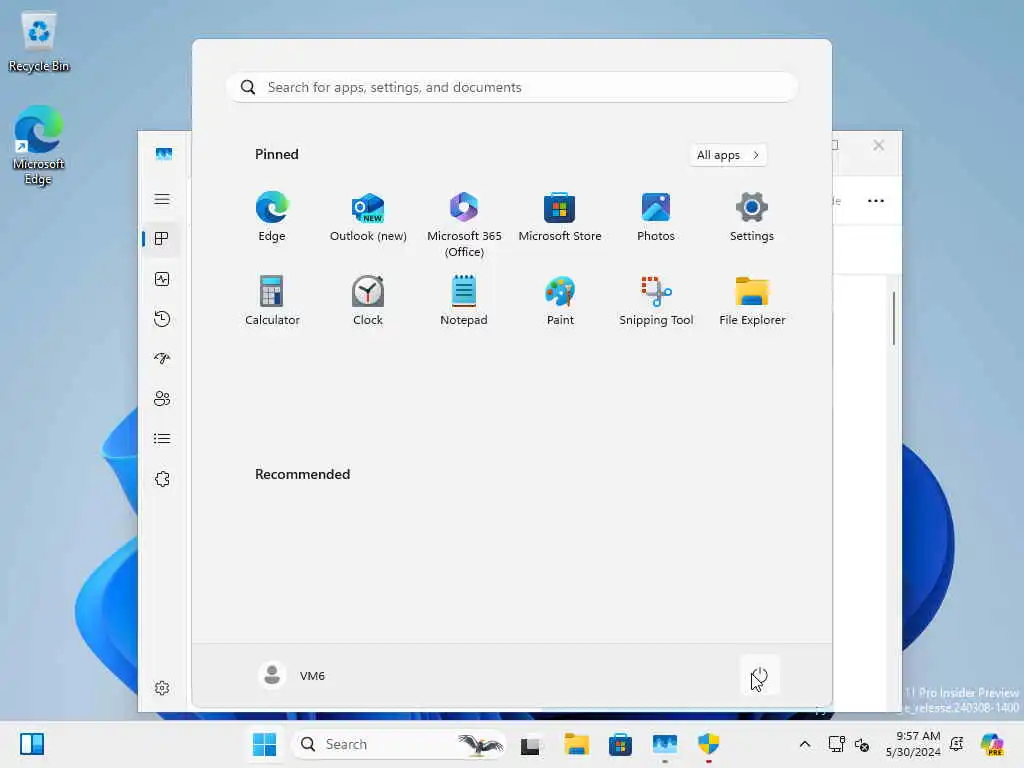Open Windows Security on taskbar
Image resolution: width=1024 pixels, height=768 pixels.
pyautogui.click(x=709, y=744)
